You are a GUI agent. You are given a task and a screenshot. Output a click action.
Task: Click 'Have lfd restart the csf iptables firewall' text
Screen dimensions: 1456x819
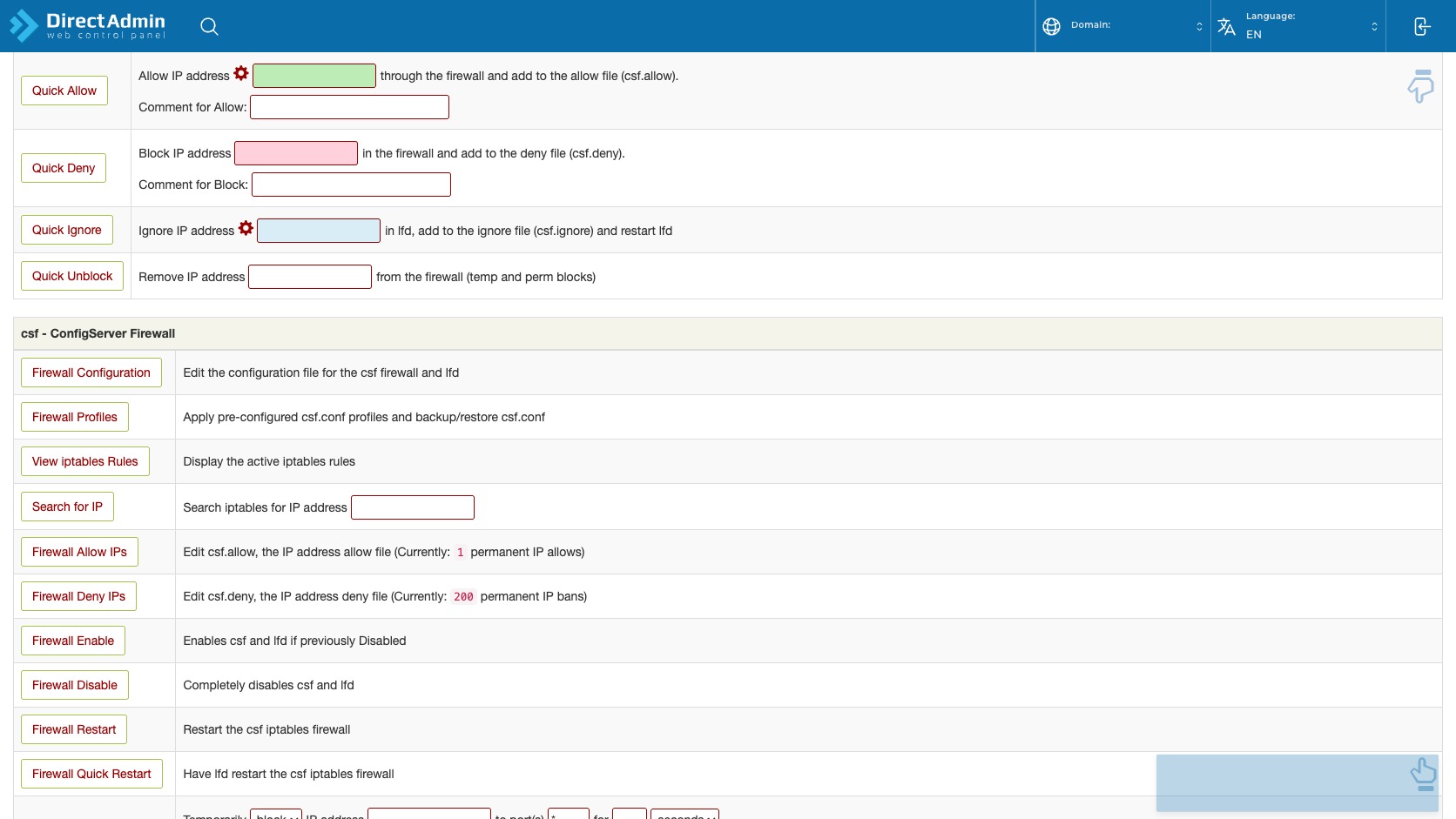click(288, 774)
